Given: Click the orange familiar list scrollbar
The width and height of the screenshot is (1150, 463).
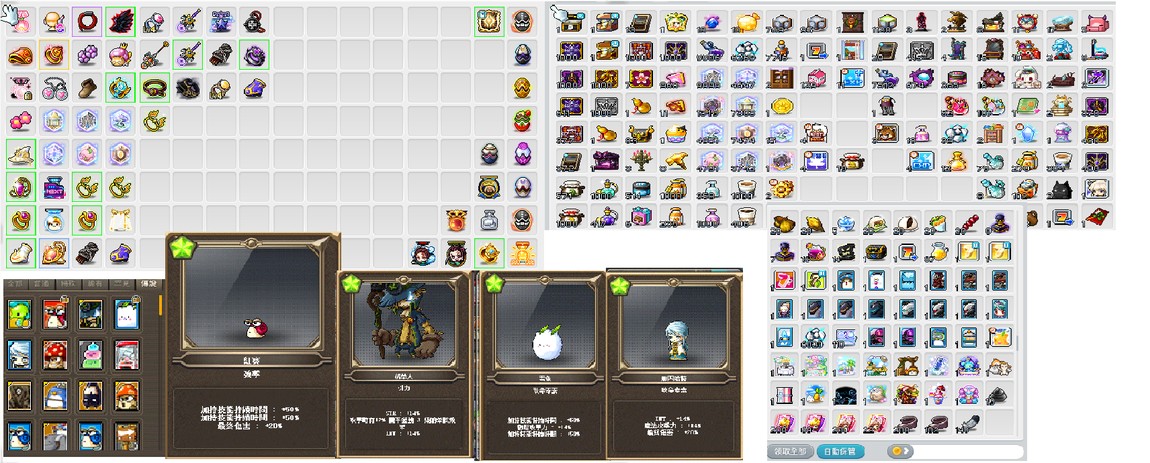Looking at the screenshot, I should pos(161,305).
